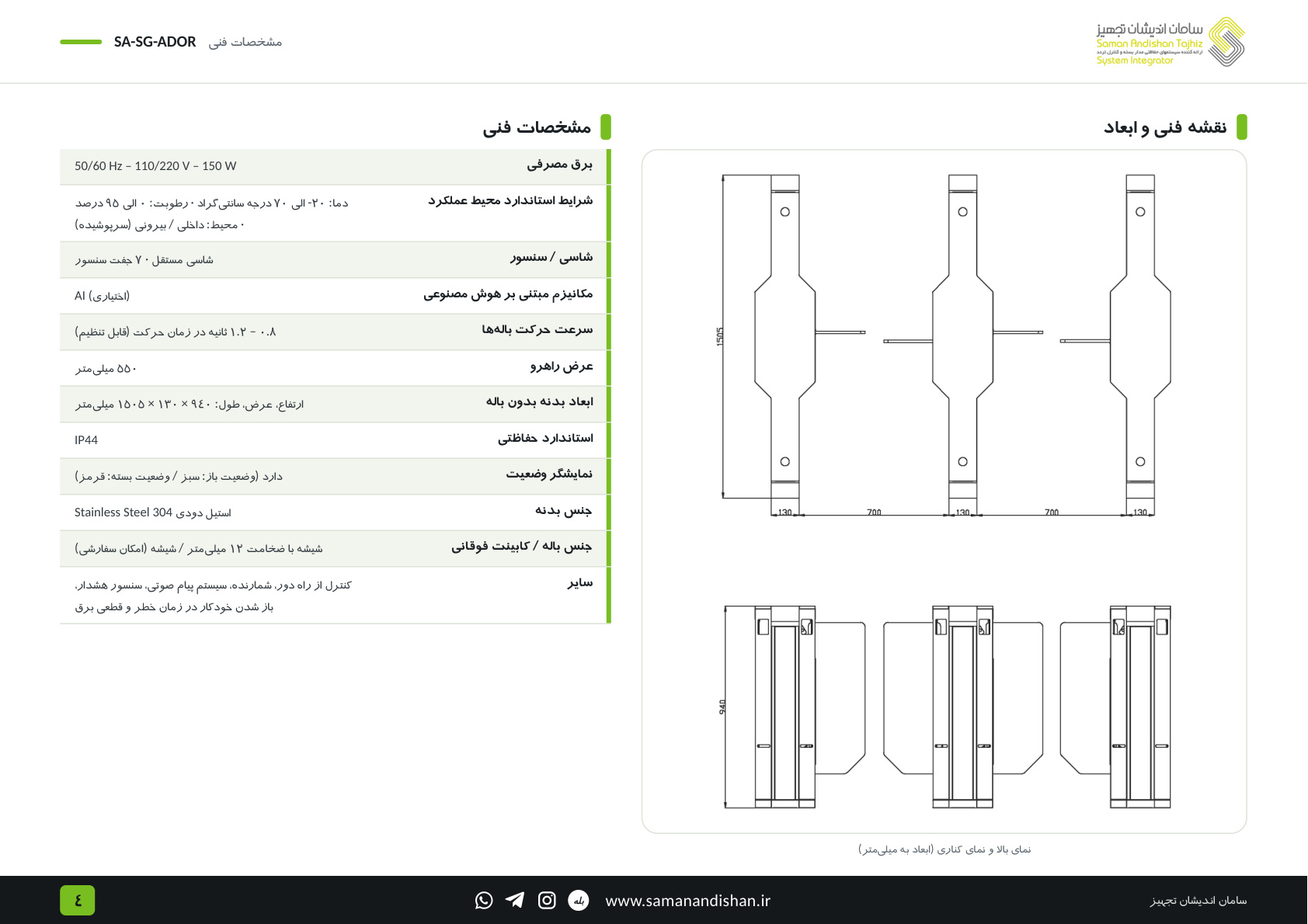Click the 1505 height dimension label
Viewport: 1308px width, 924px height.
(x=720, y=336)
